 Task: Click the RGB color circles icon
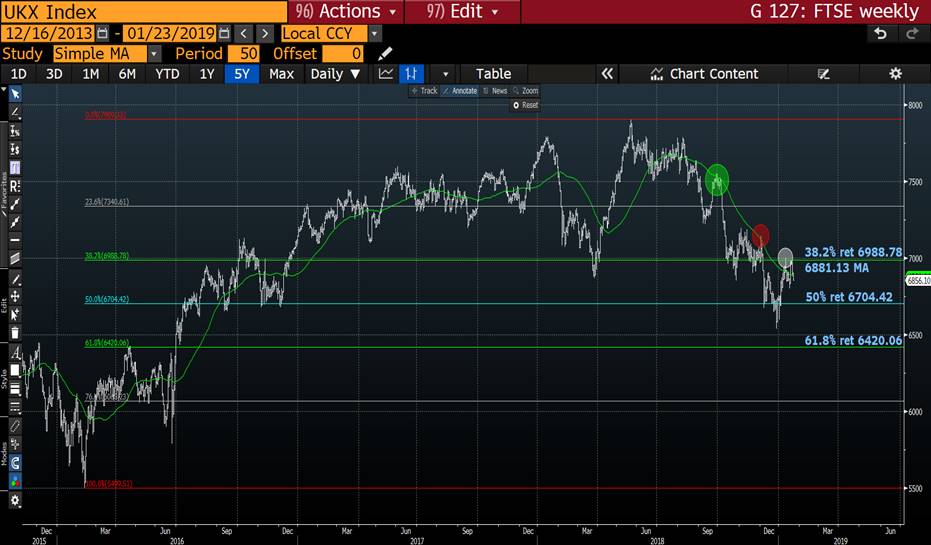pos(15,481)
